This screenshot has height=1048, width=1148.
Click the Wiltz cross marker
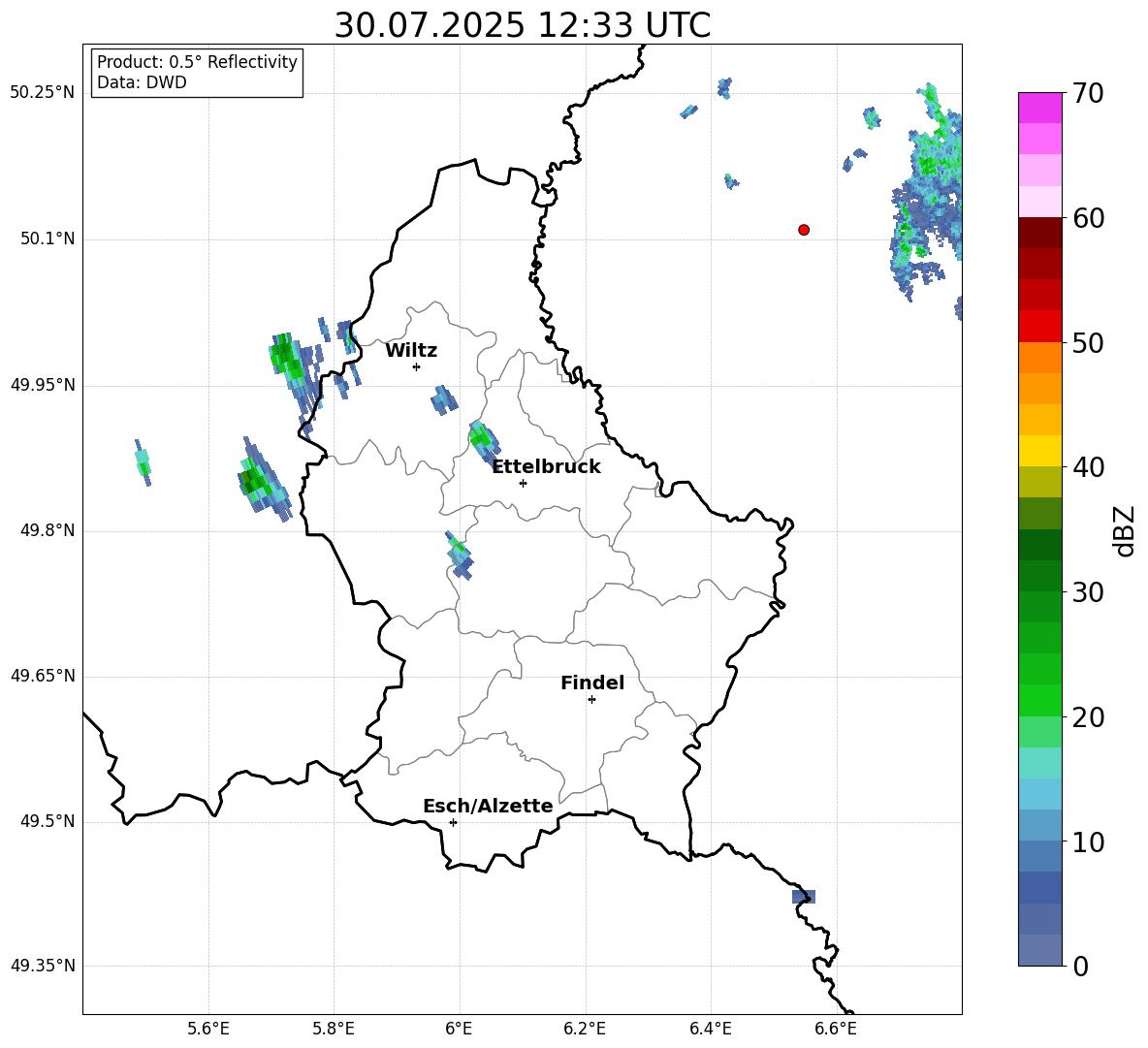(x=417, y=366)
